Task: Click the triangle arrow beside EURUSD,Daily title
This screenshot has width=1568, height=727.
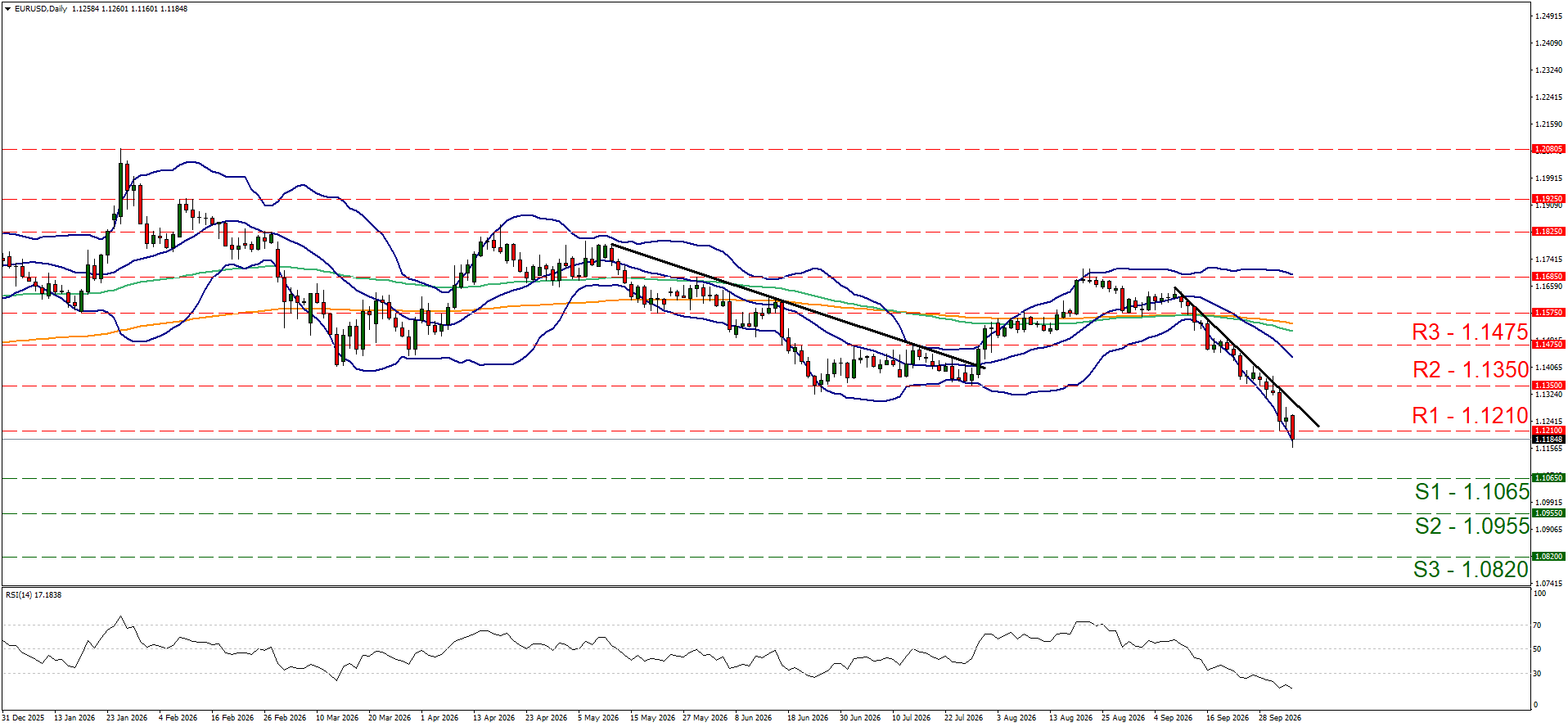Action: pyautogui.click(x=8, y=9)
